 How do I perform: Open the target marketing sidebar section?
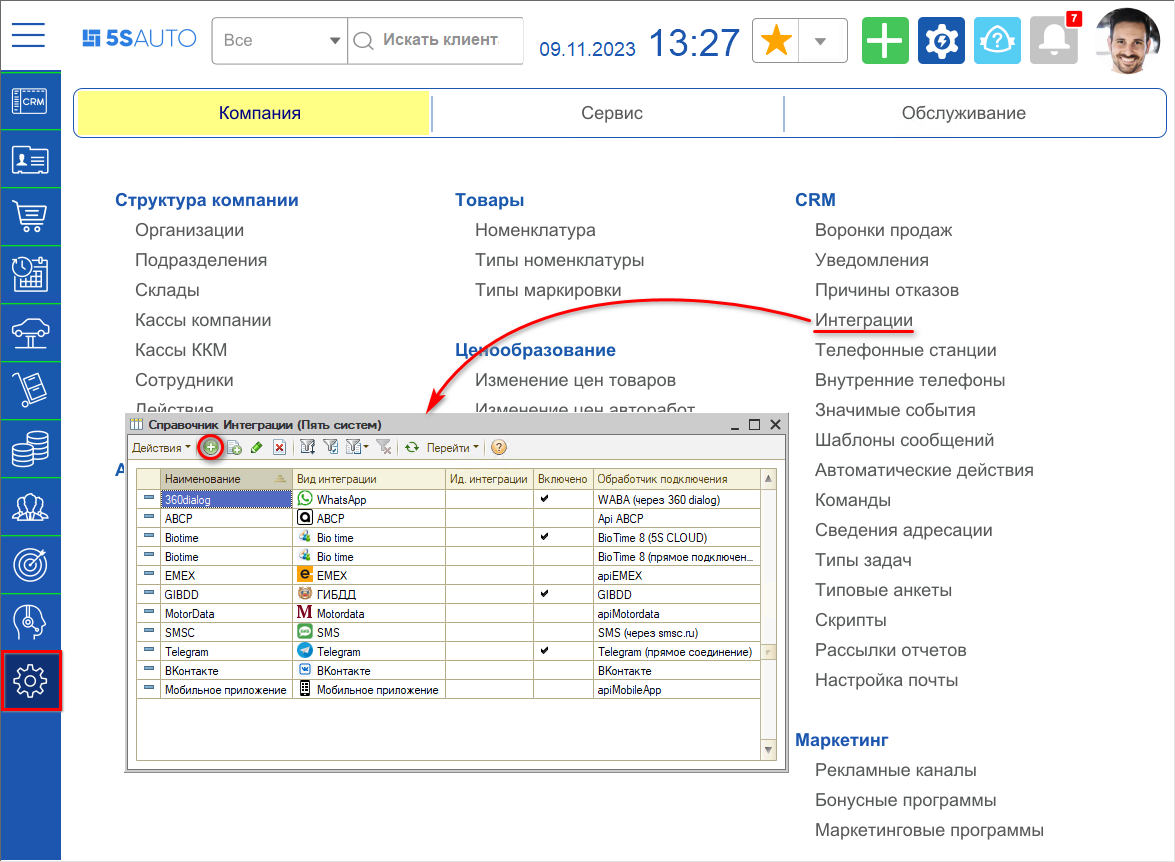click(x=30, y=565)
